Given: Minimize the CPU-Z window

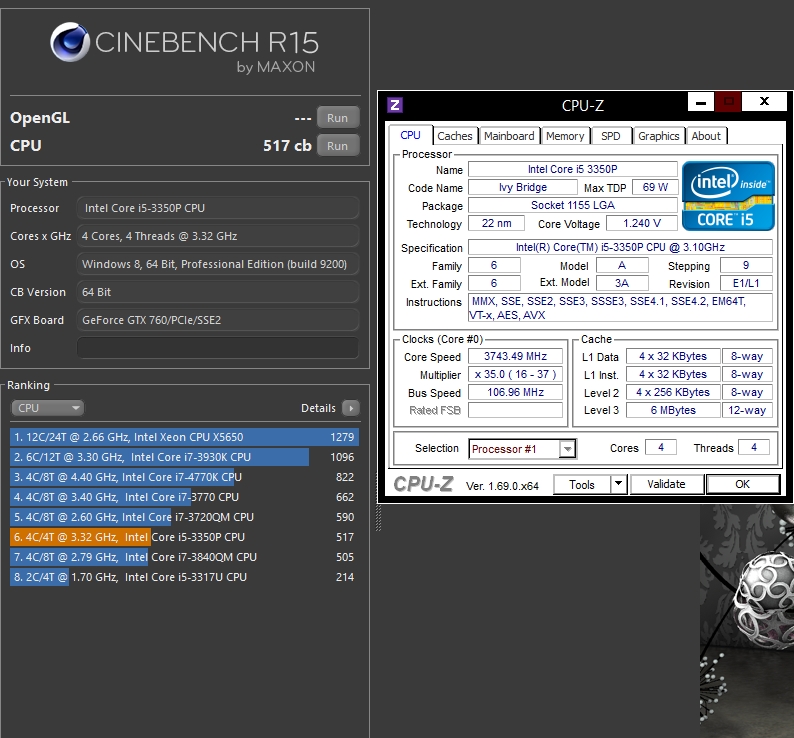Looking at the screenshot, I should 700,102.
